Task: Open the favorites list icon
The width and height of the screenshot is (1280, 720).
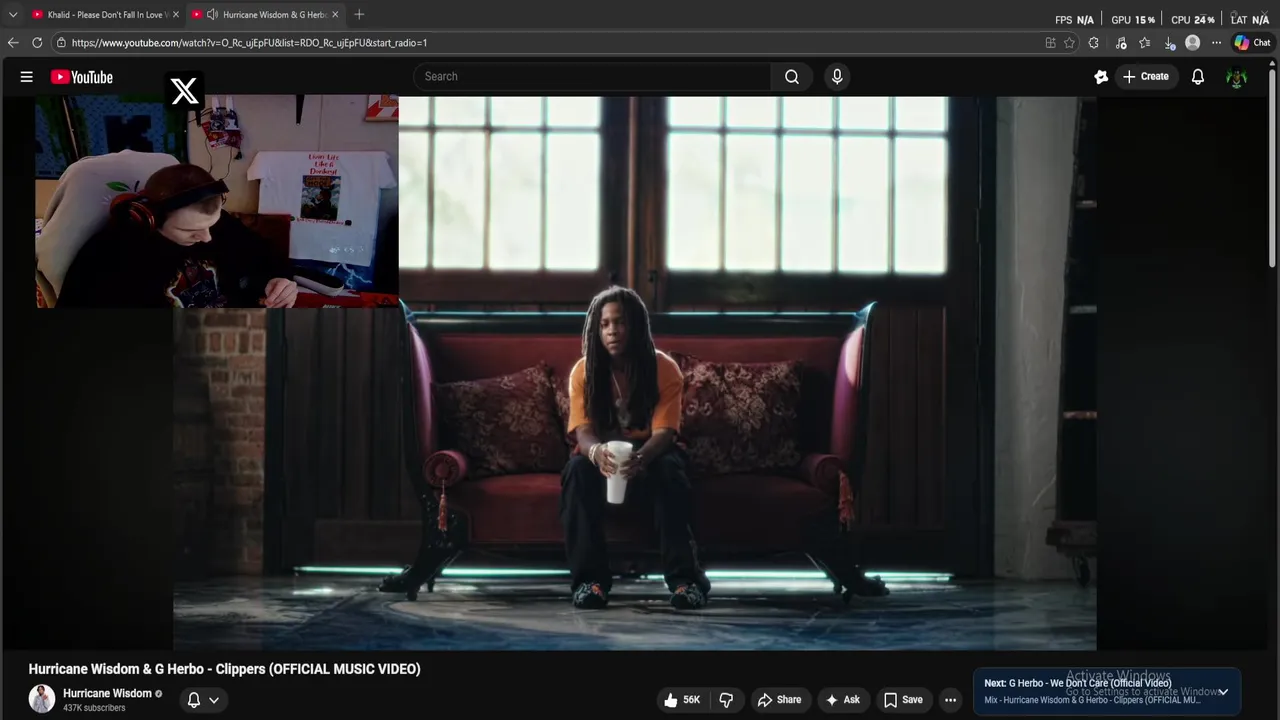Action: tap(1145, 43)
